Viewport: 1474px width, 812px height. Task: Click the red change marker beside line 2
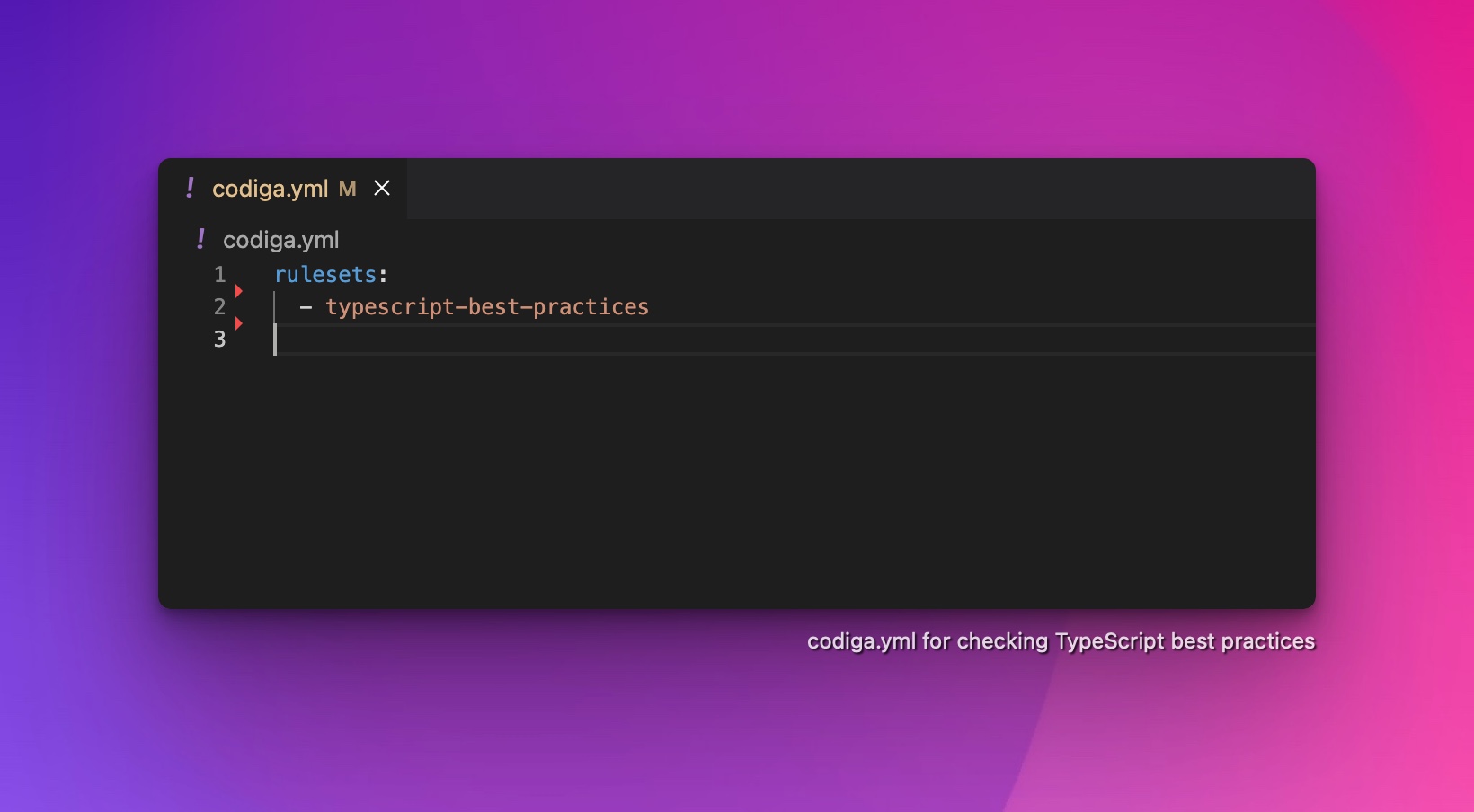coord(239,291)
